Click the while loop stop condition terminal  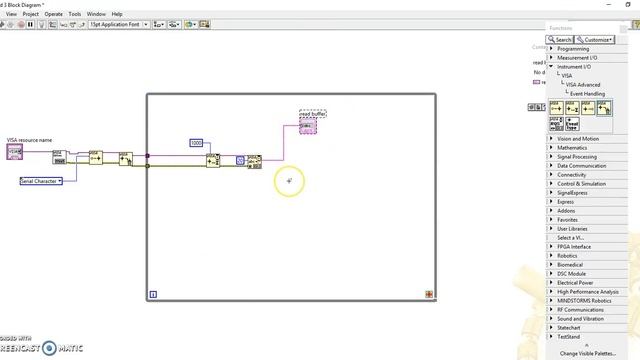429,294
